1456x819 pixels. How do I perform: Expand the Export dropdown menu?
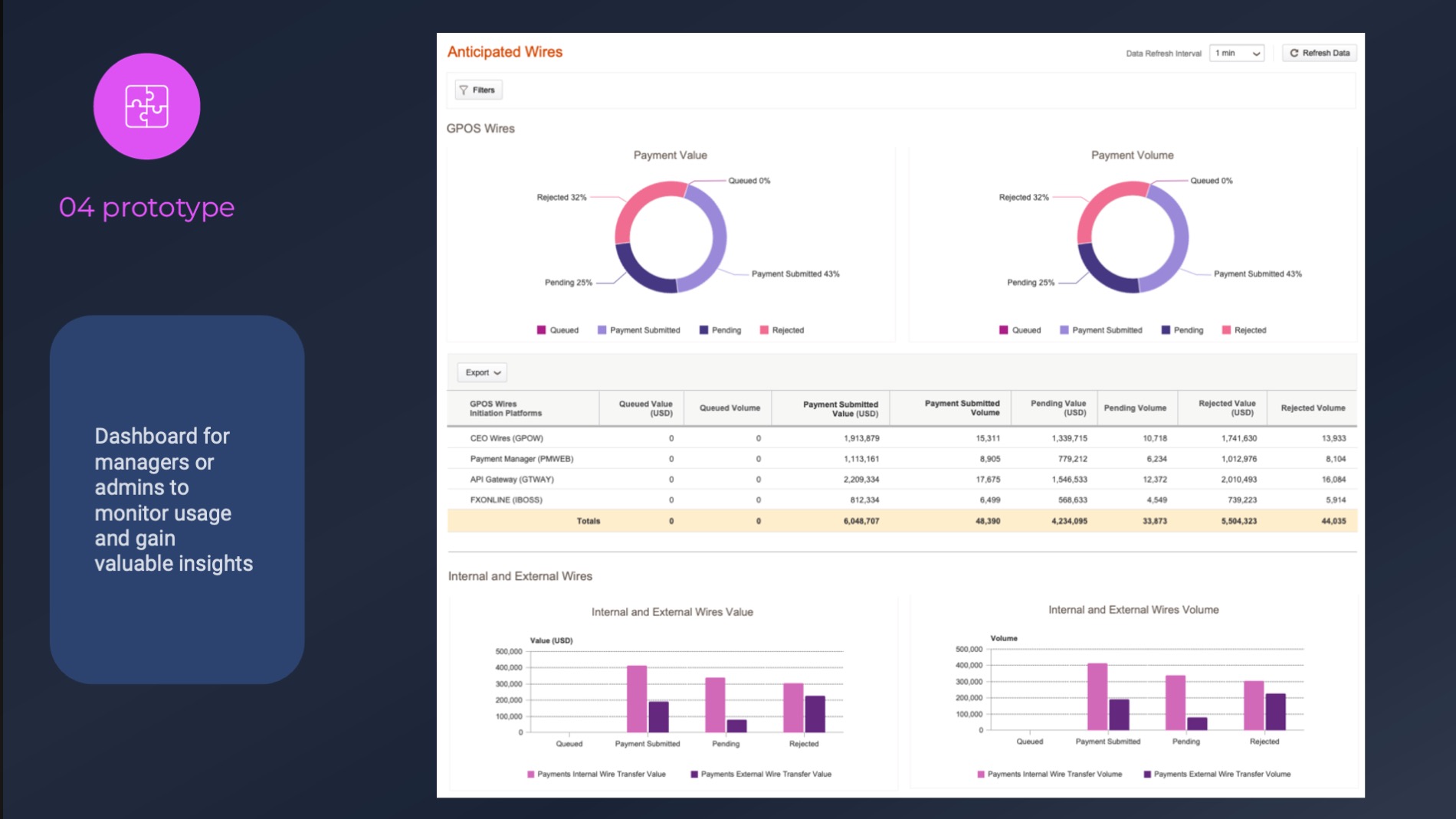tap(482, 373)
